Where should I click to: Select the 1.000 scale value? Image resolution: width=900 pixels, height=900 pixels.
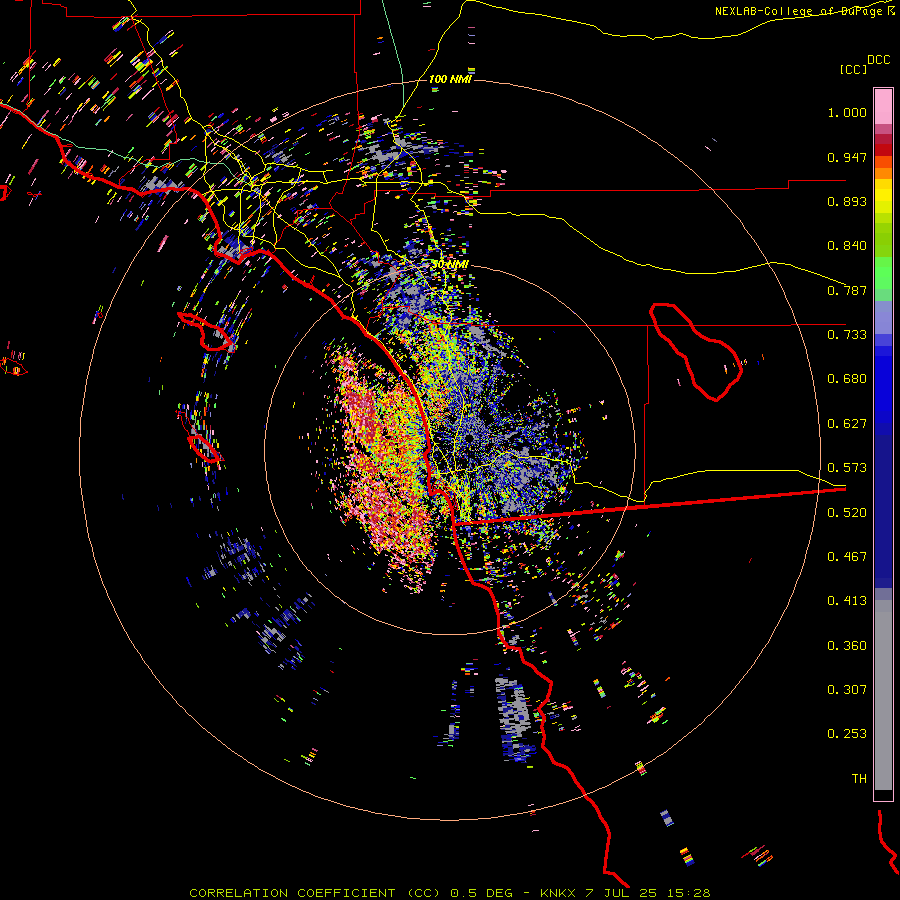tap(847, 112)
